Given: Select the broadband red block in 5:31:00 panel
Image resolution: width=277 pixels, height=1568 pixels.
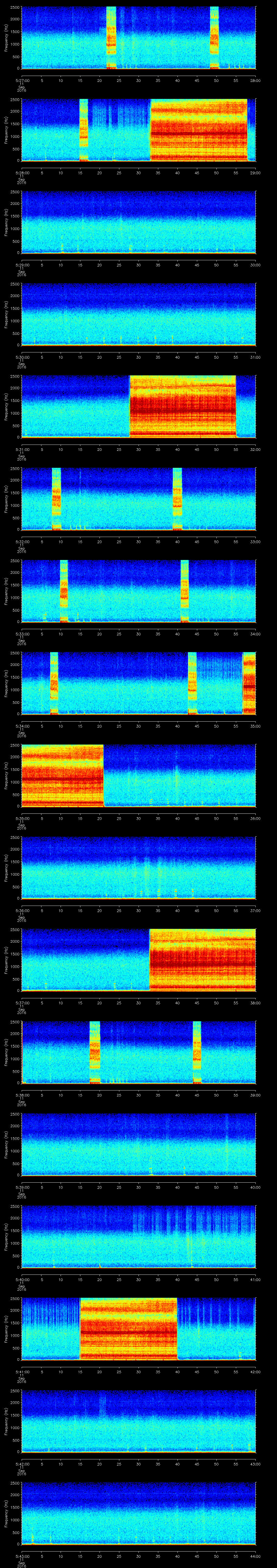Looking at the screenshot, I should (x=183, y=406).
